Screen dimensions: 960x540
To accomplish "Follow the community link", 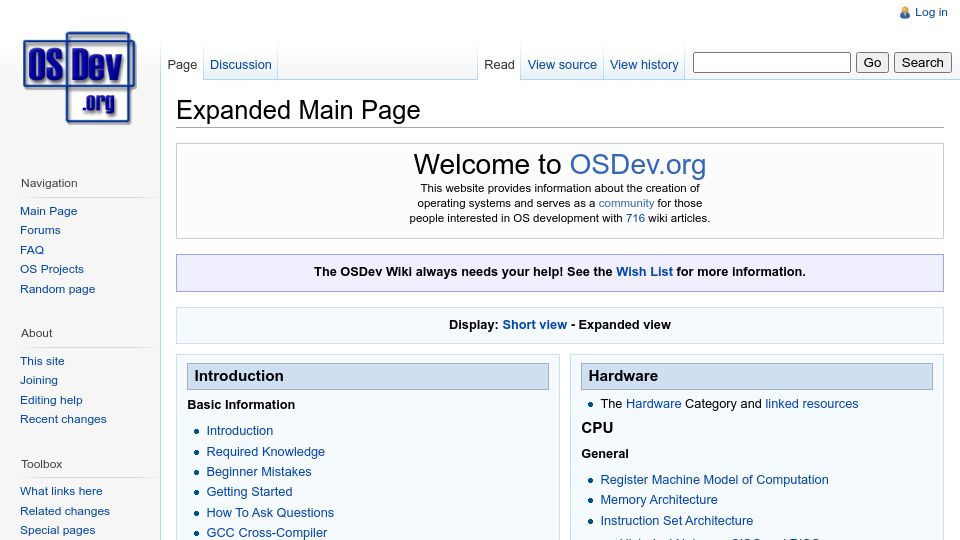I will (626, 203).
